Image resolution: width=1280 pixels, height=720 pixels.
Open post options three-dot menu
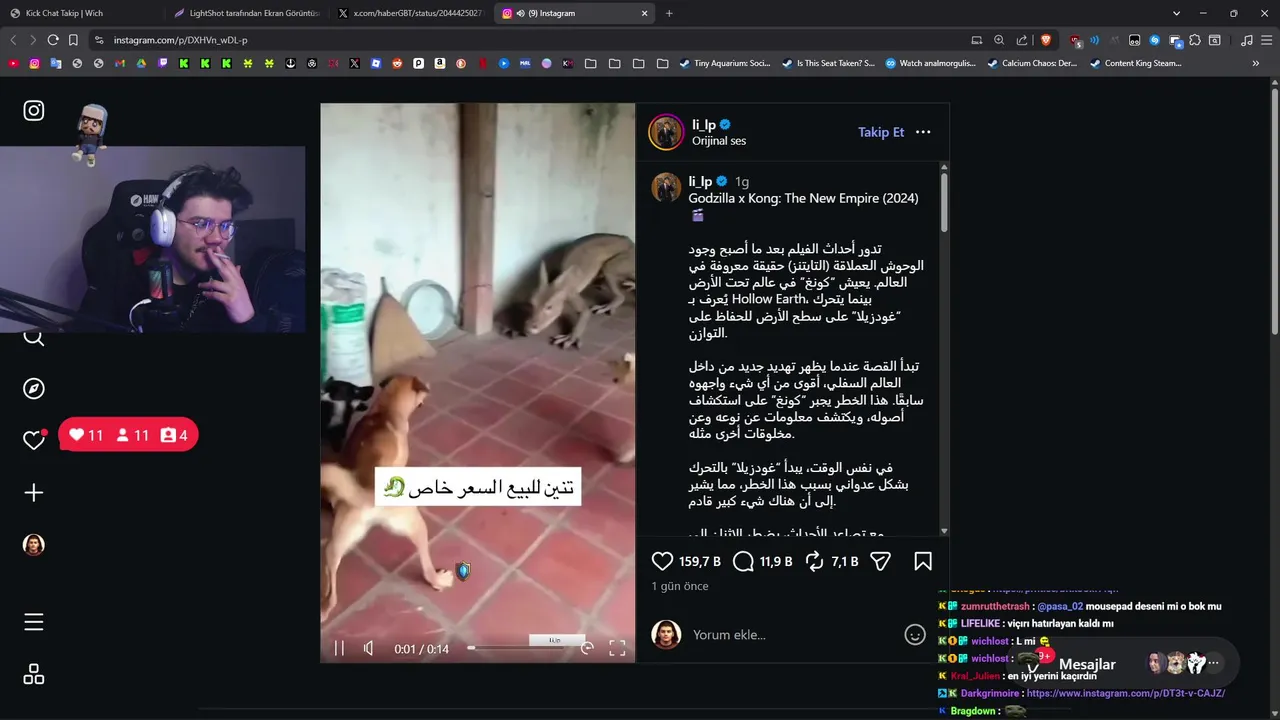923,132
